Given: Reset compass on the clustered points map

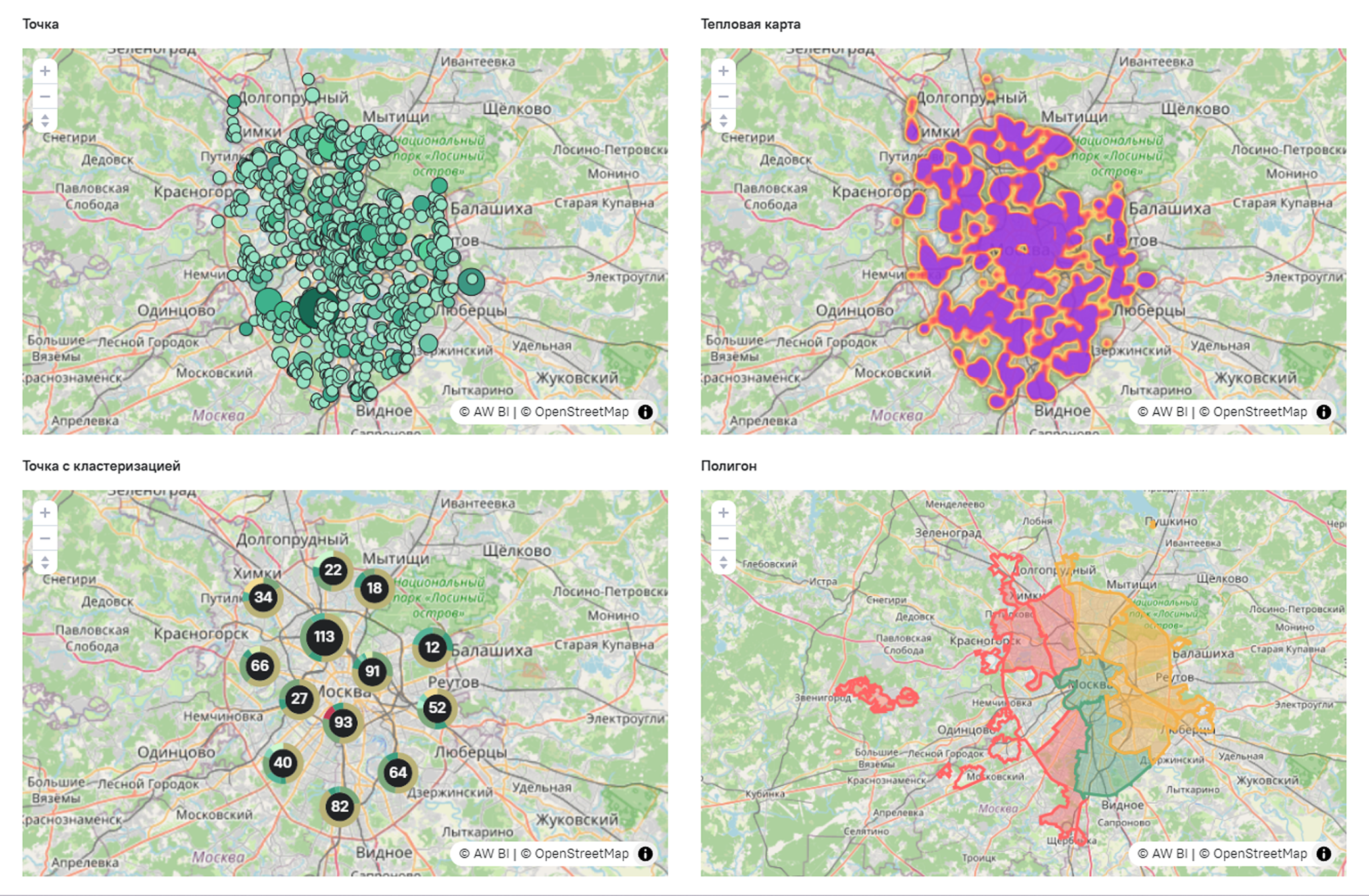Looking at the screenshot, I should point(45,563).
